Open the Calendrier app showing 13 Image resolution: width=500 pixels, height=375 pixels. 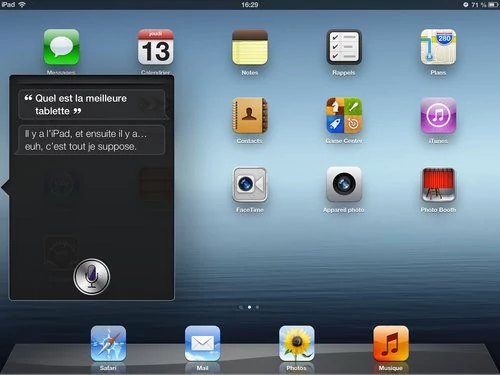(156, 47)
